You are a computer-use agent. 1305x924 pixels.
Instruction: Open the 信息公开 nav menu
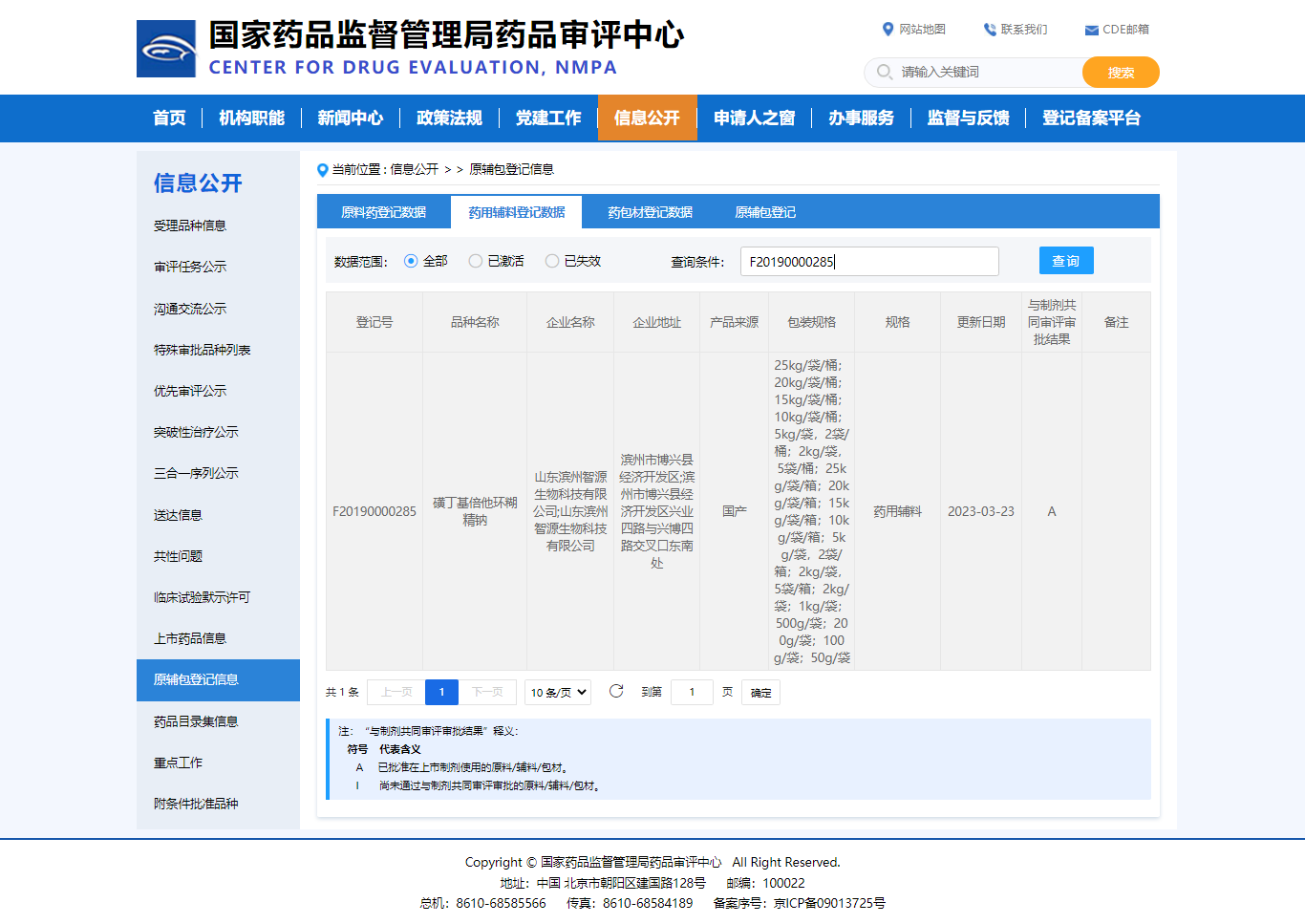pyautogui.click(x=647, y=118)
